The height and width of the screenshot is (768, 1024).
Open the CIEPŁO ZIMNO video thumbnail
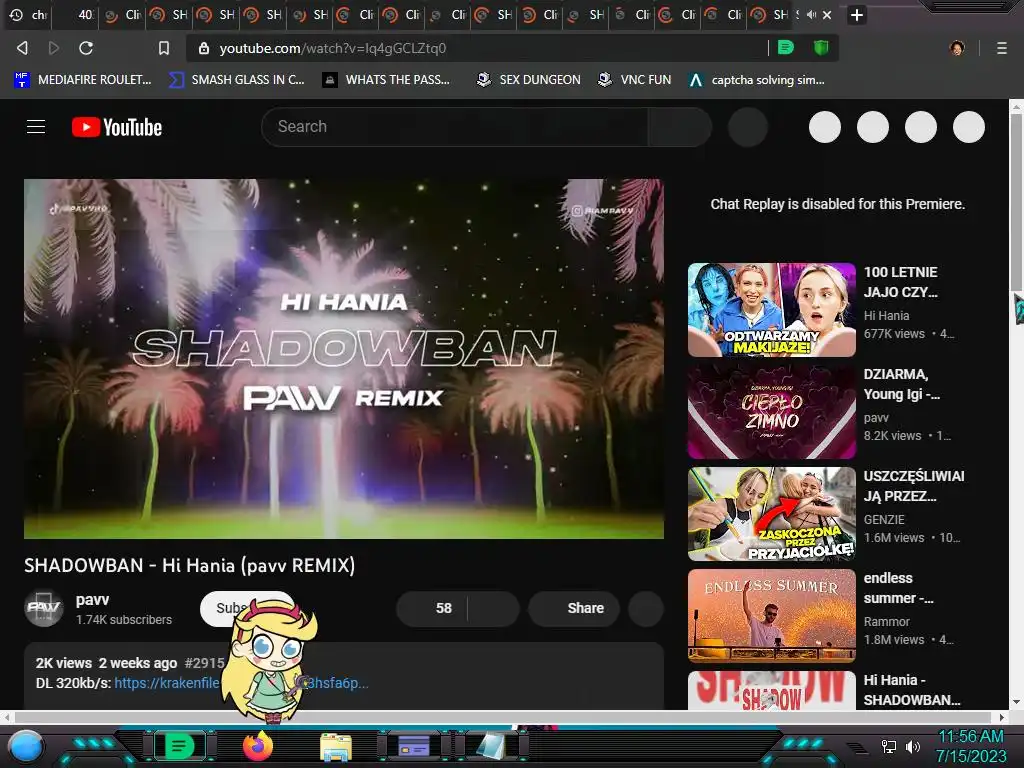771,411
